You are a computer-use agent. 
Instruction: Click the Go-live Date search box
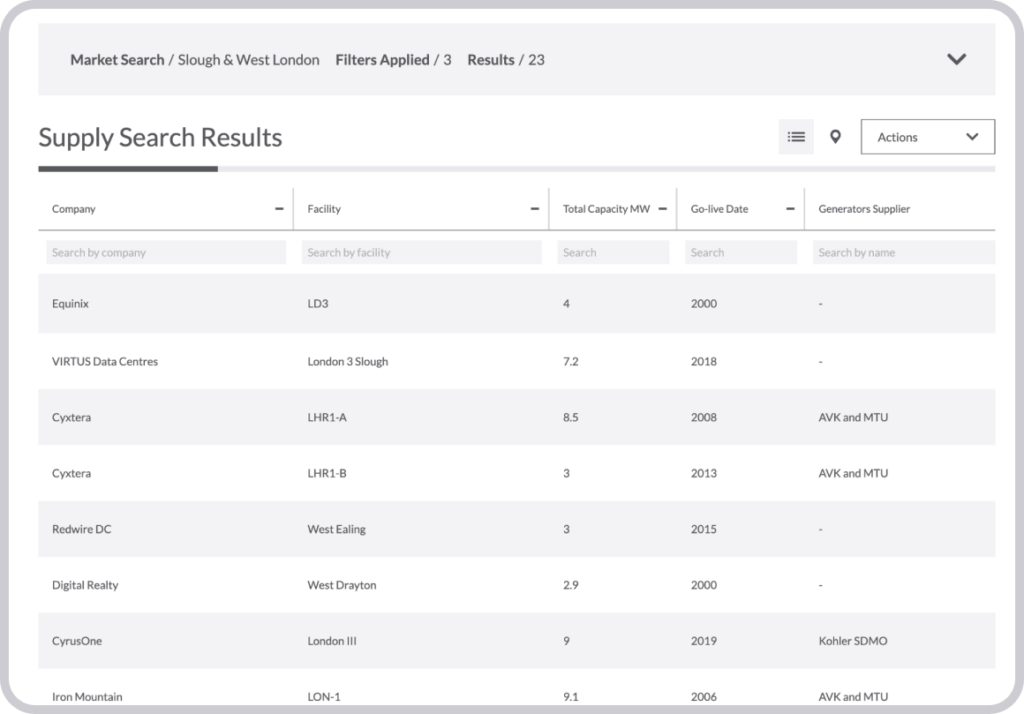[740, 252]
